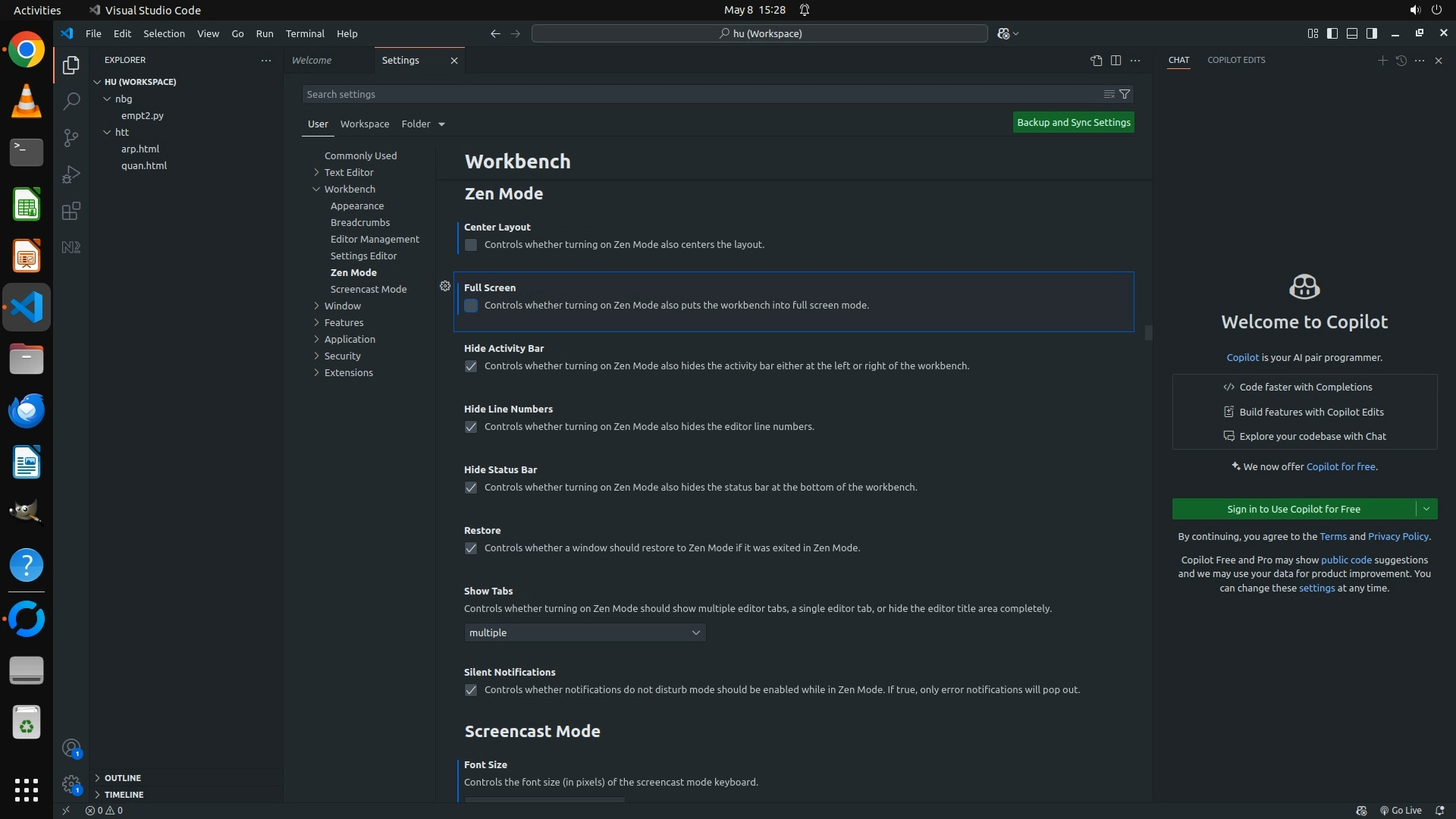Click Open Settings (JSON) icon
Image resolution: width=1456 pixels, height=819 pixels.
[1096, 61]
